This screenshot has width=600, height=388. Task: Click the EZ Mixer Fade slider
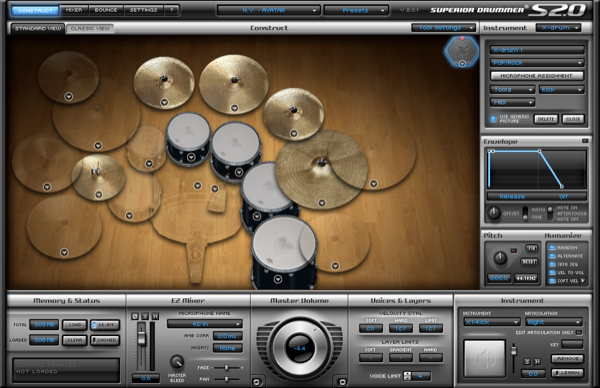point(227,367)
